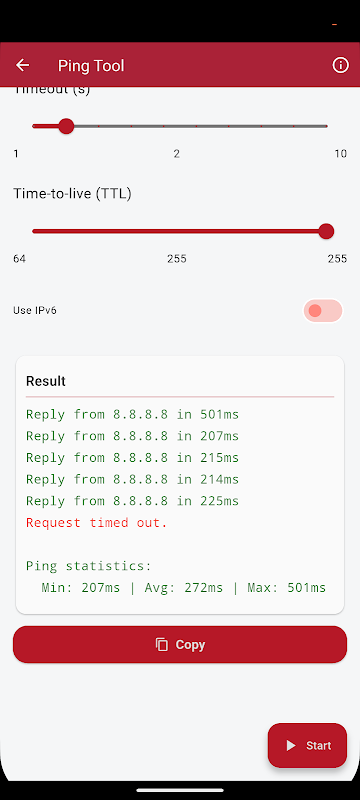Click the copy icon on Copy button
Screen dimensions: 360x800
(162, 644)
